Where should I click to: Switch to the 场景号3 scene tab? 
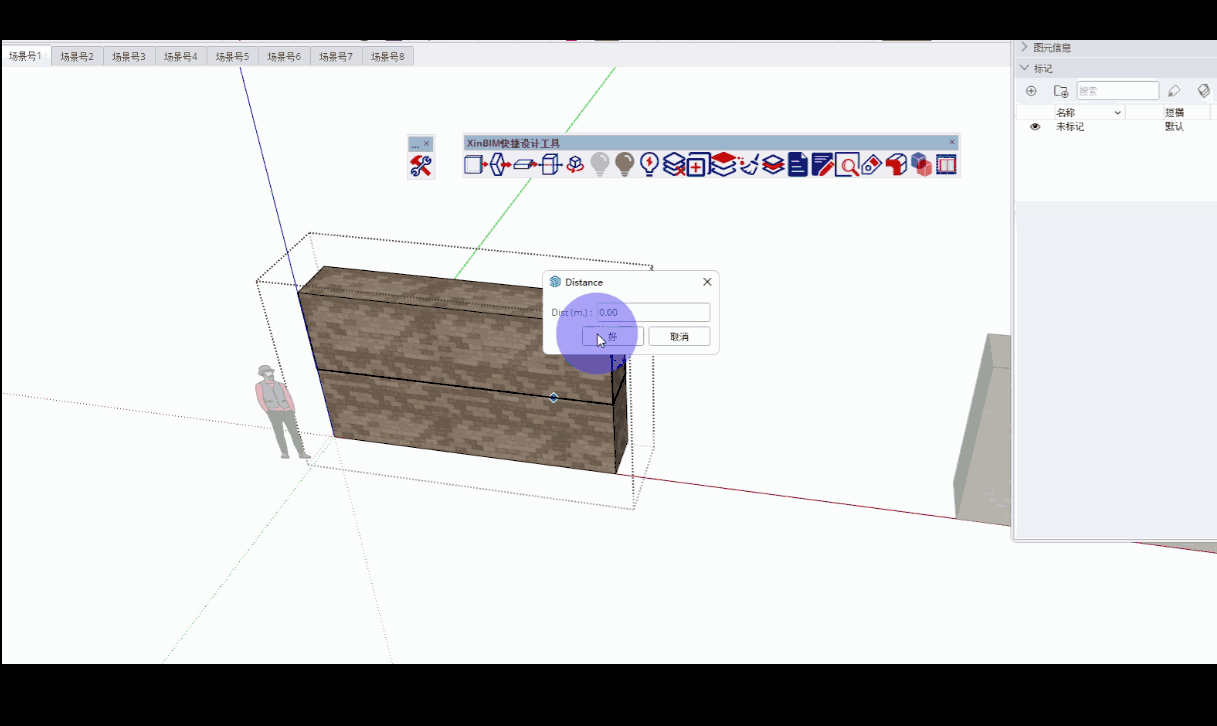click(x=129, y=57)
